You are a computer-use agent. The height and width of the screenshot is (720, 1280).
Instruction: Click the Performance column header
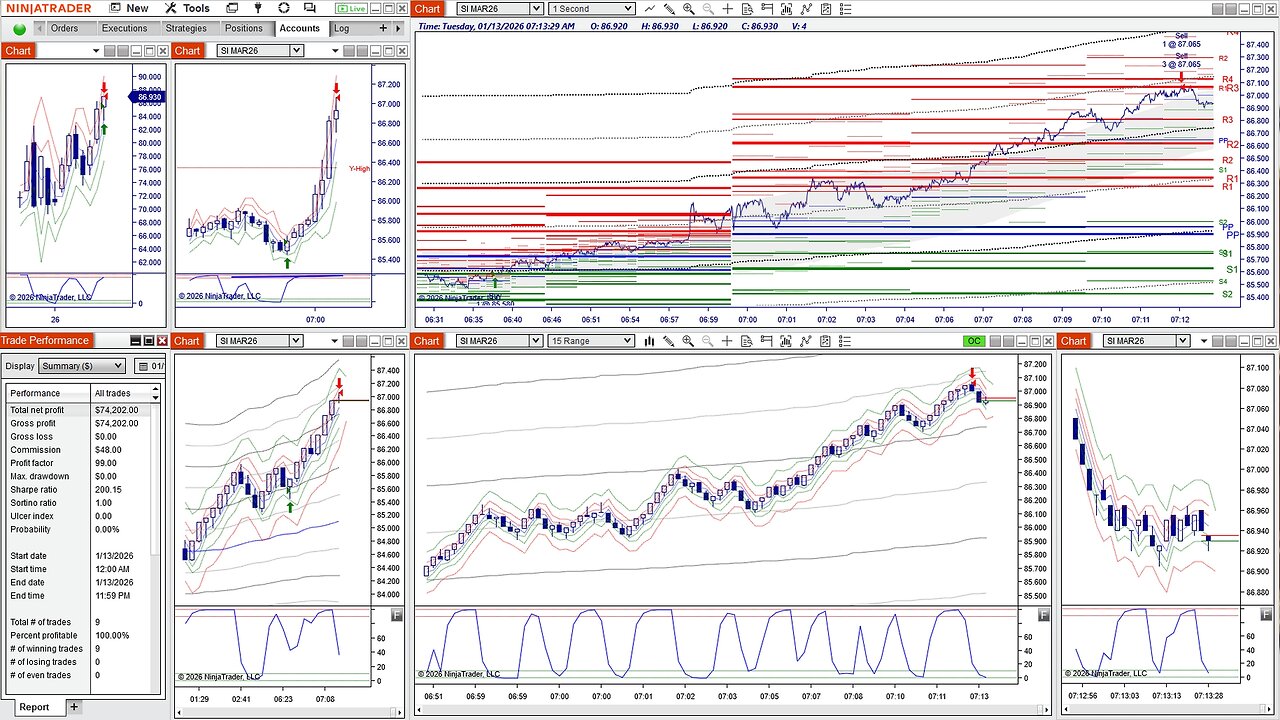tap(47, 393)
